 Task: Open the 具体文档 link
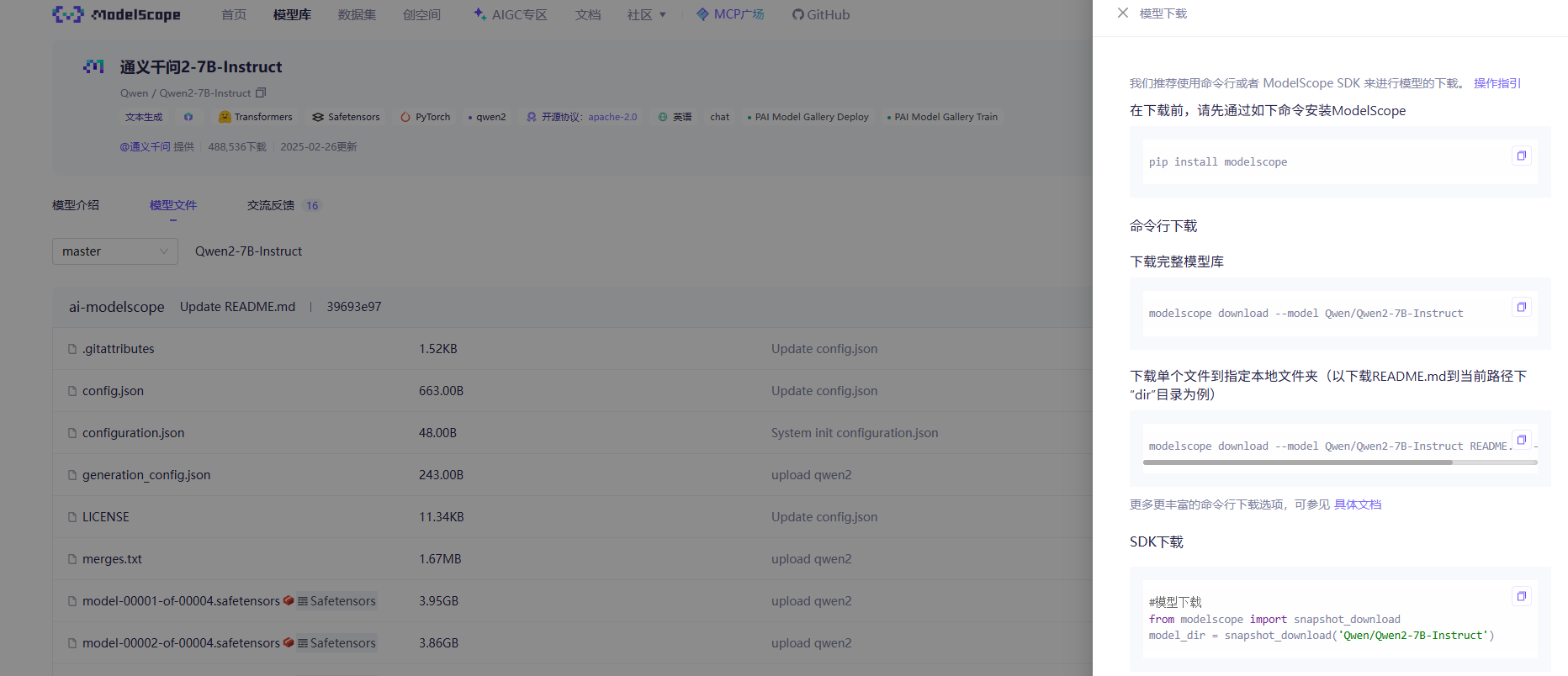[x=1358, y=504]
